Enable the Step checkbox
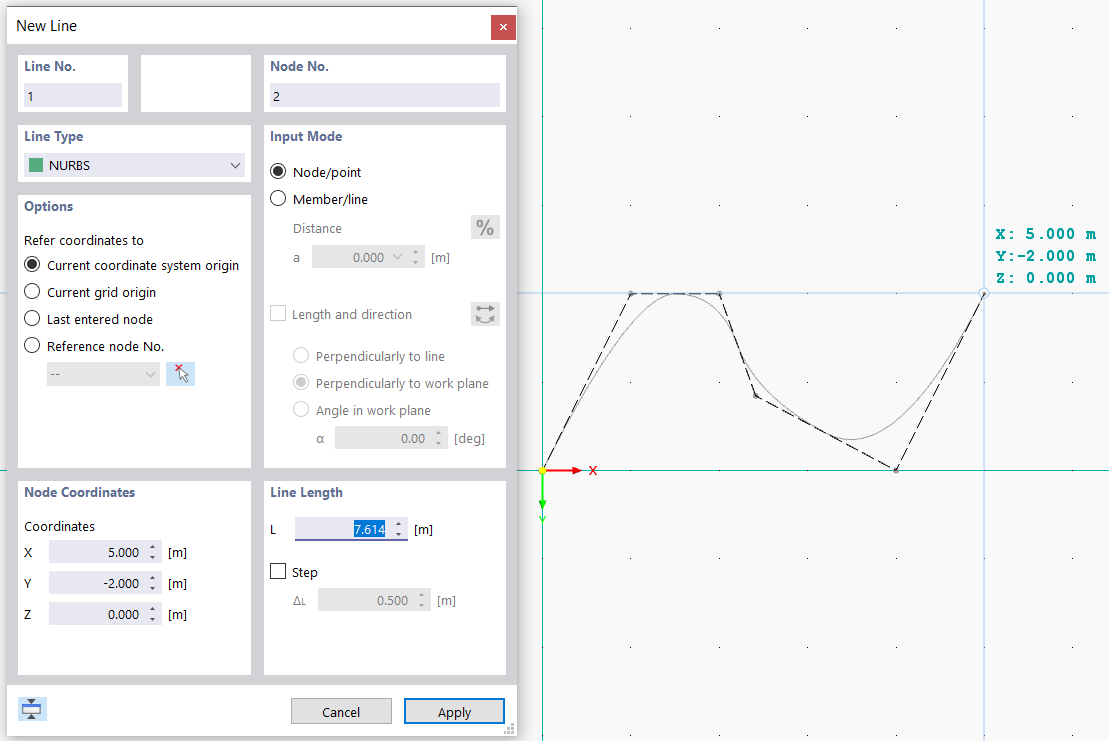Screen dimensions: 1109x741 pos(277,571)
